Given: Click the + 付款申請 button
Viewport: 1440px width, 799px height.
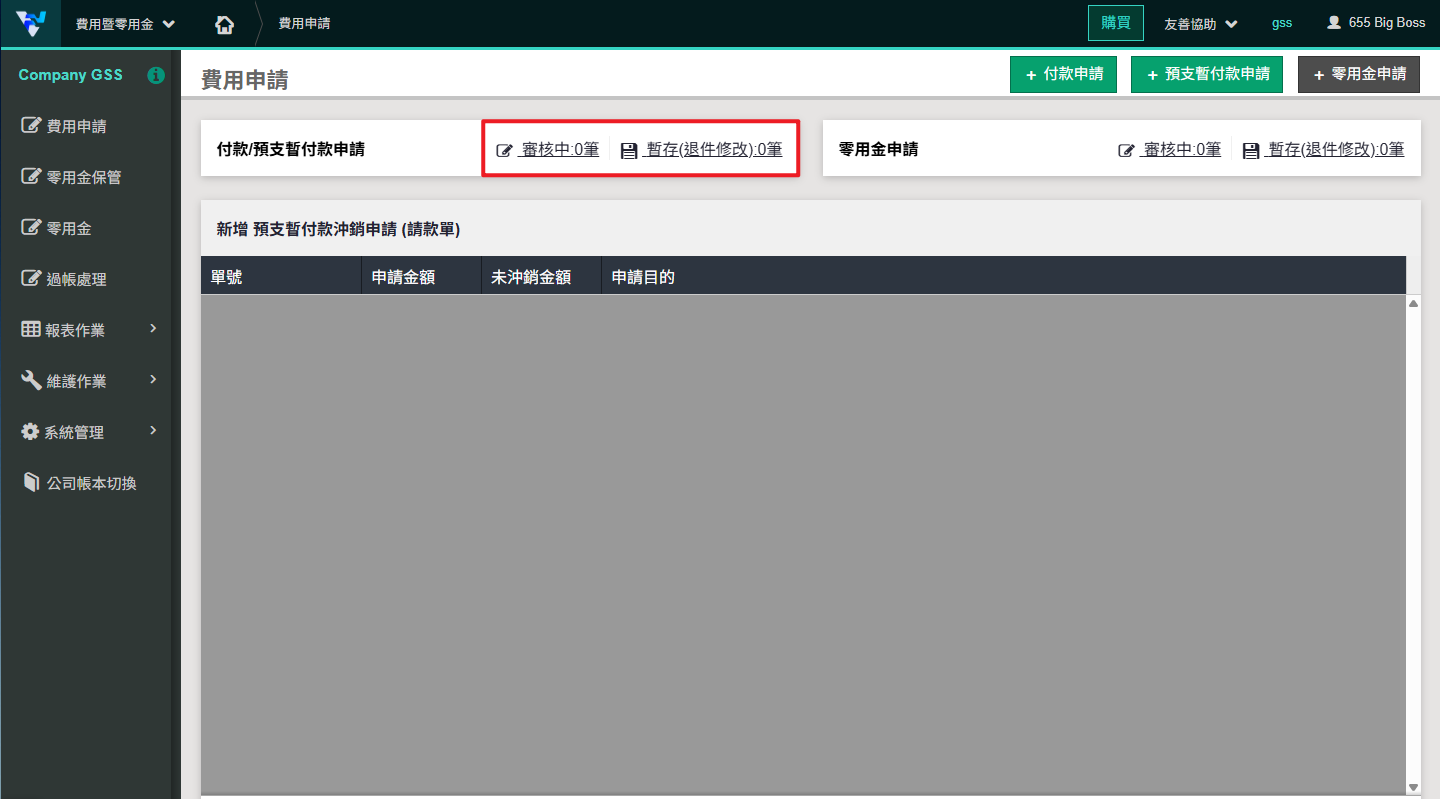Looking at the screenshot, I should pyautogui.click(x=1063, y=75).
